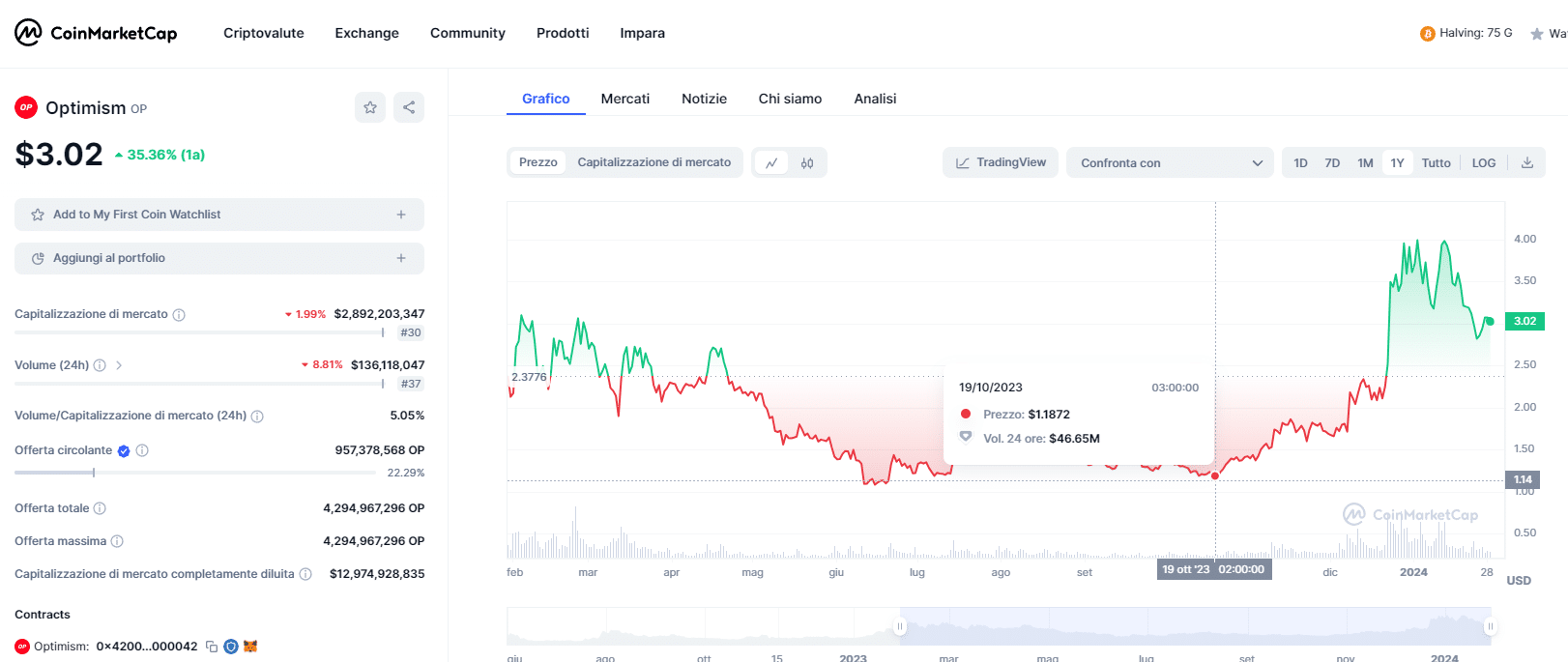Click the star favorite icon beside Optimism

coord(370,107)
